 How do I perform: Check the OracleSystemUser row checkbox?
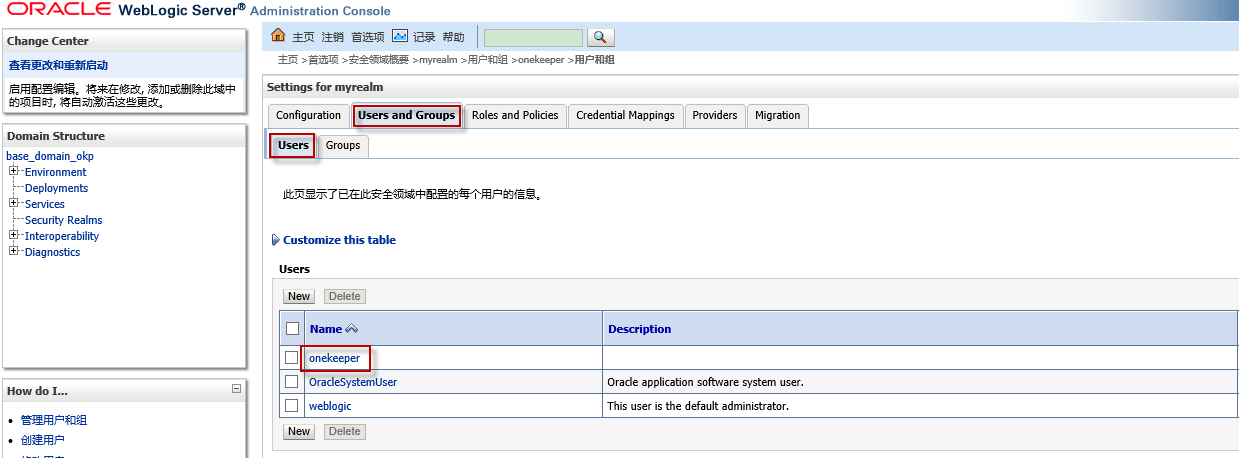pyautogui.click(x=292, y=381)
